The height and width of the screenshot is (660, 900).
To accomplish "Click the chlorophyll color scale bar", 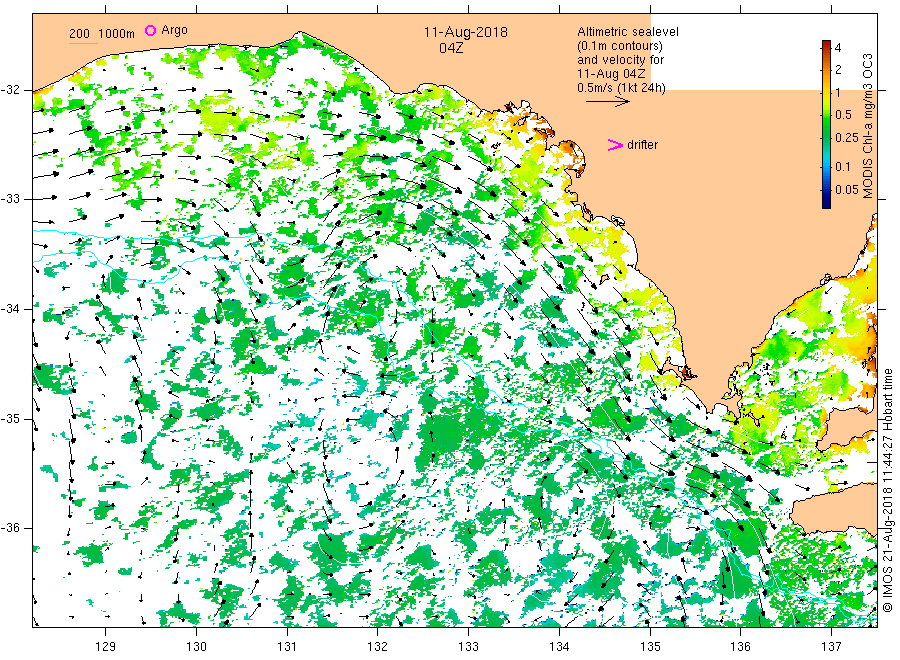I will pos(826,124).
